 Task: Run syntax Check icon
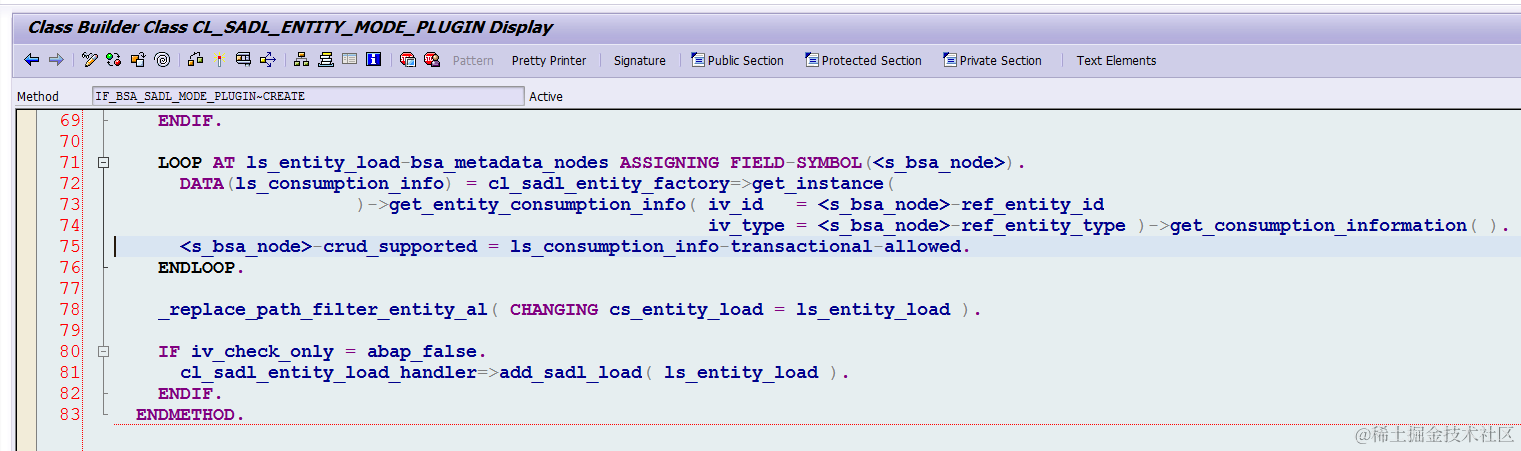click(x=195, y=60)
